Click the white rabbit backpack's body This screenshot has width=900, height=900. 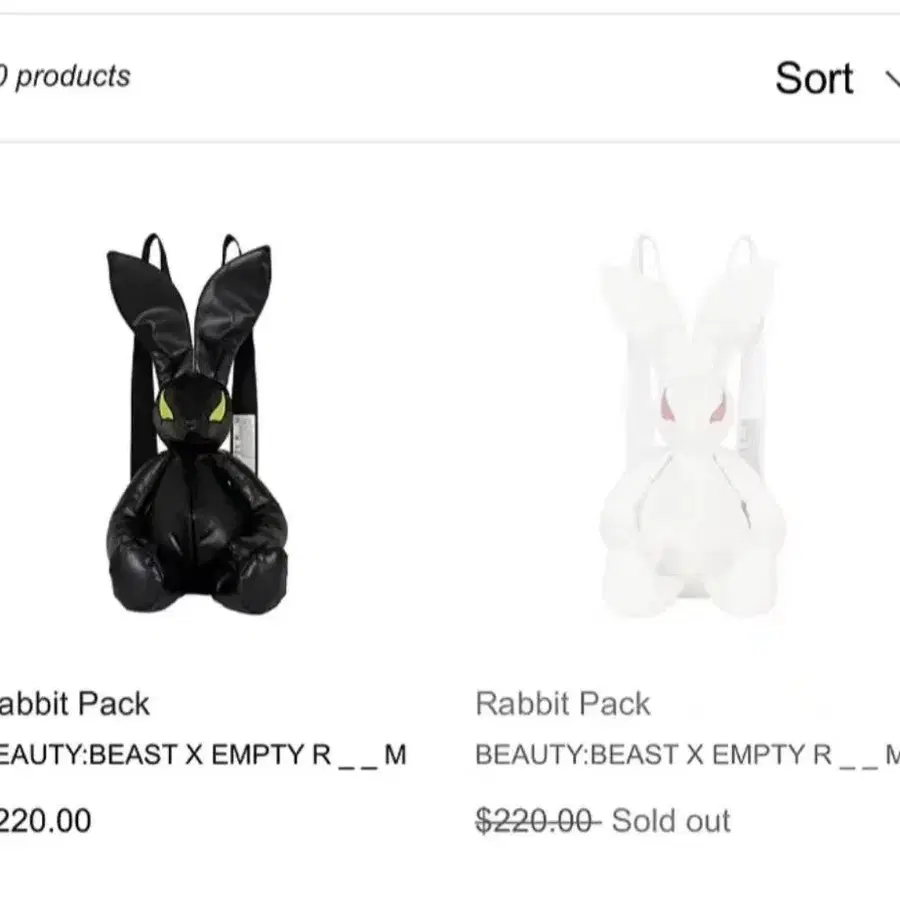tap(692, 534)
